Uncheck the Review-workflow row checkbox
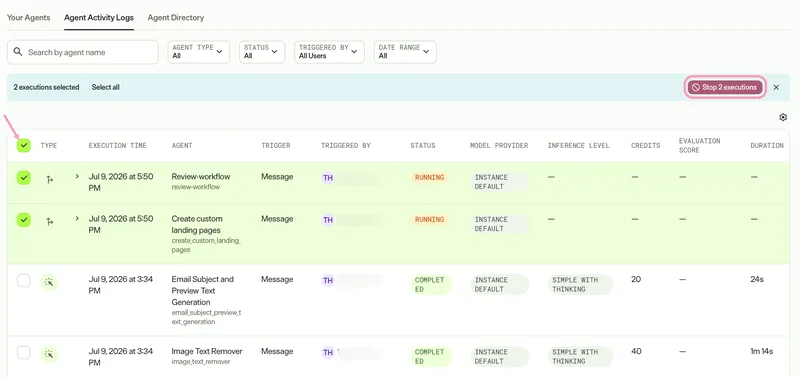 [24, 178]
